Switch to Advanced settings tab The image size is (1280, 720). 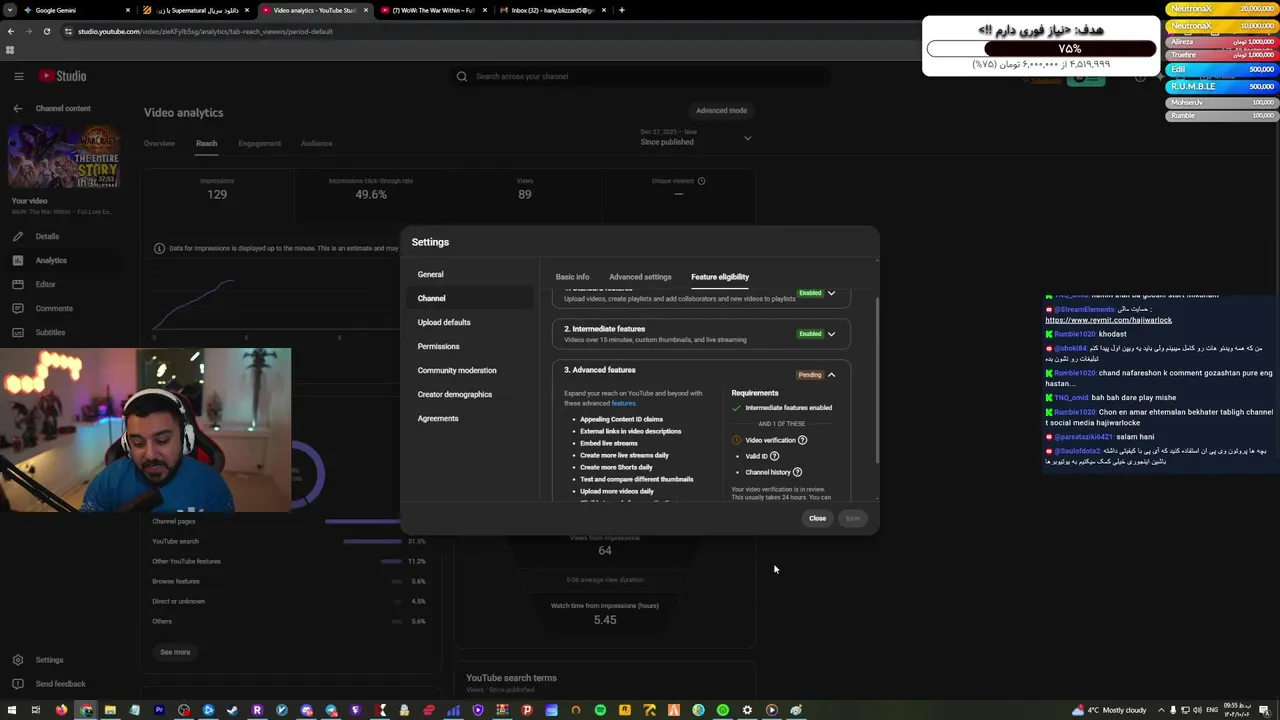pyautogui.click(x=640, y=277)
